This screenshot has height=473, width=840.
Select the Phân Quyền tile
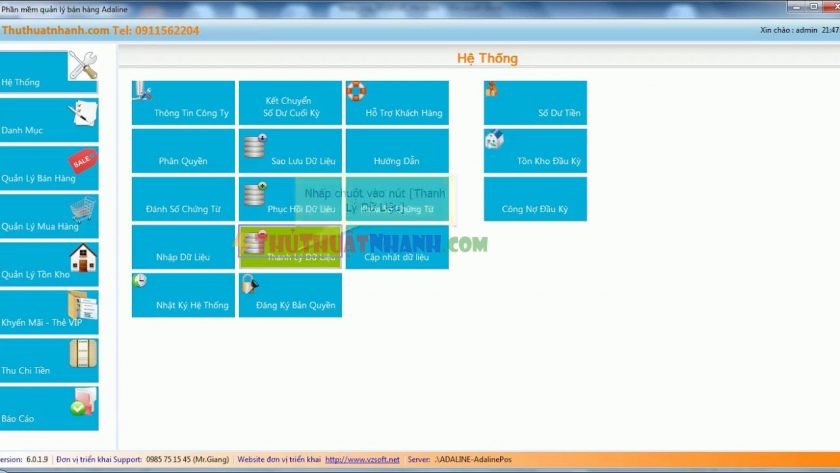click(183, 151)
